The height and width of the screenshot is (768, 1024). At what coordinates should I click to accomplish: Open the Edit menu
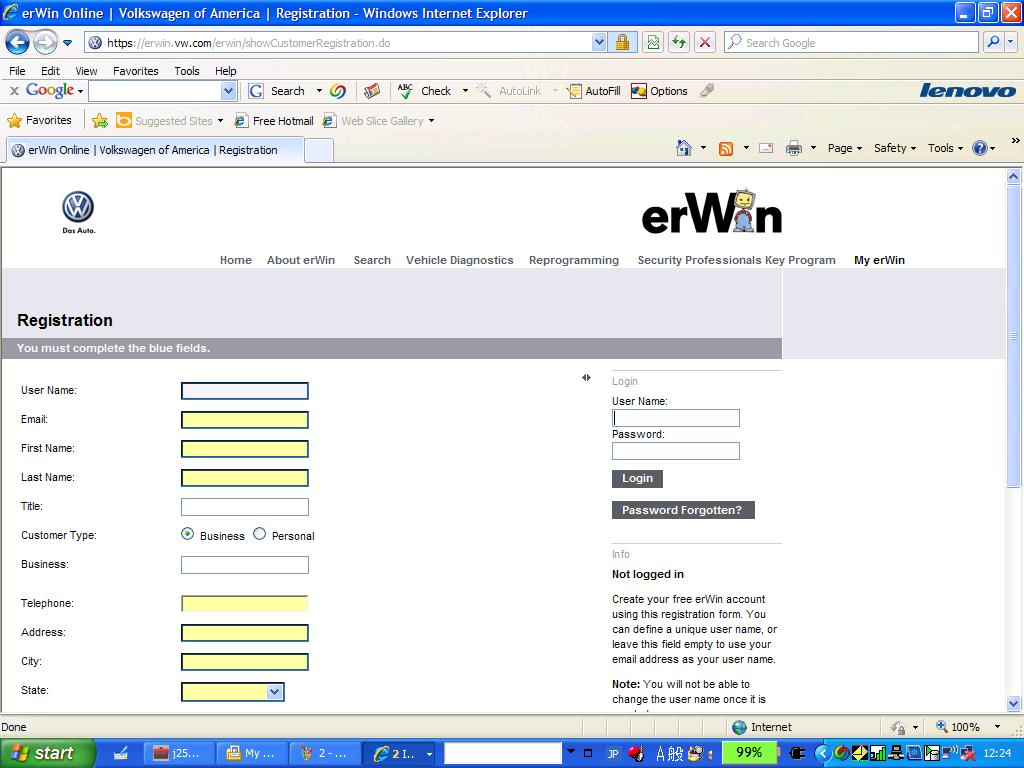point(50,71)
